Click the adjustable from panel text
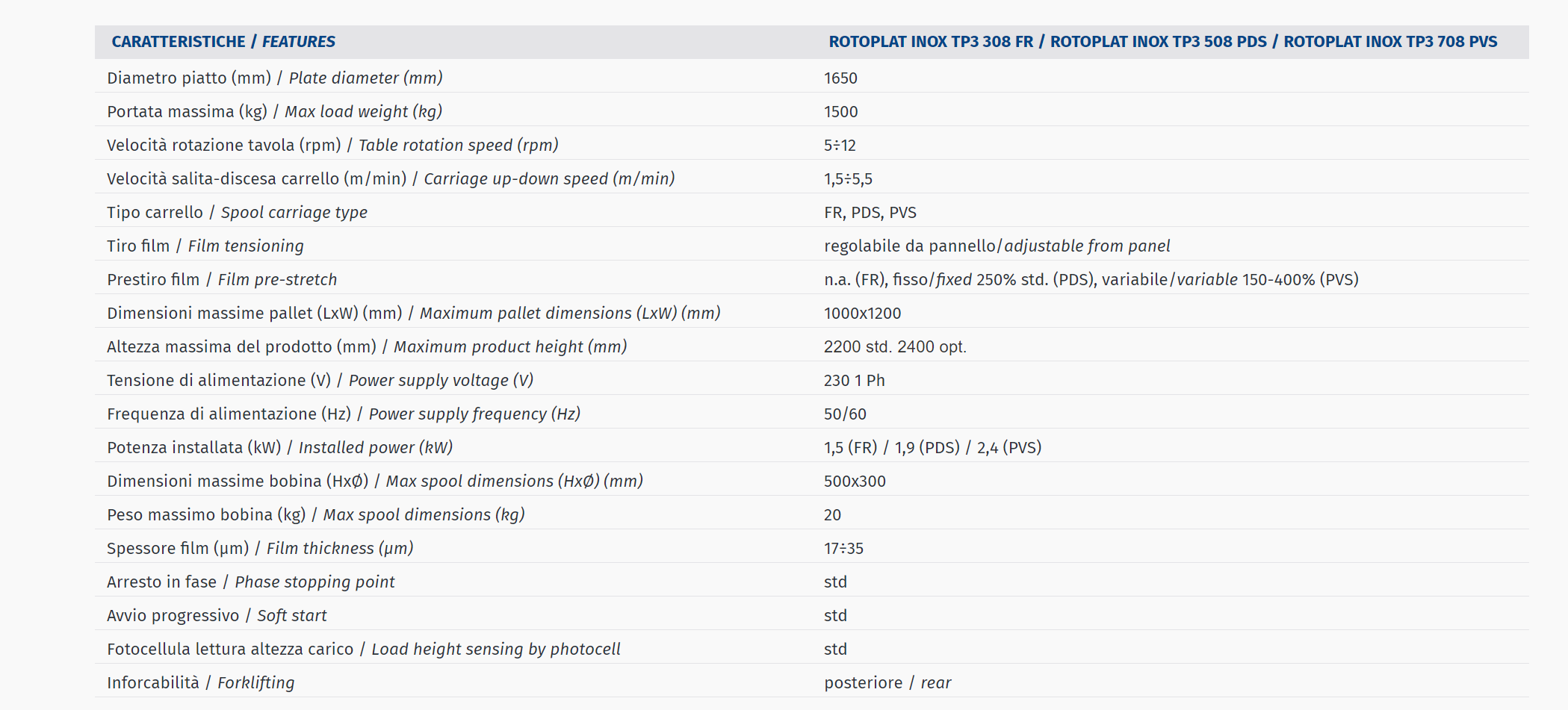This screenshot has height=710, width=1568. click(1087, 246)
